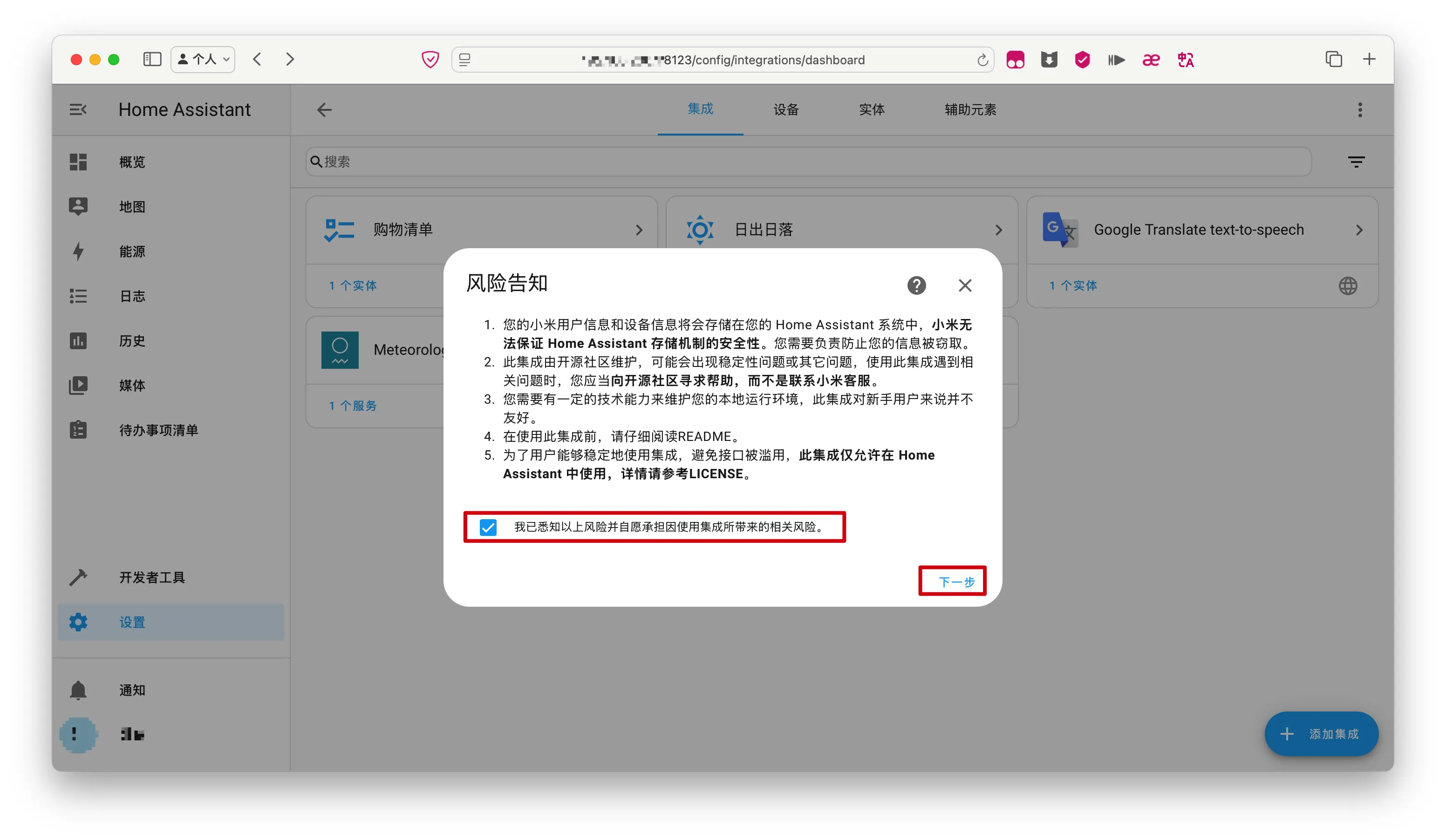Open help for the 风险告知 dialog
Image resolution: width=1446 pixels, height=840 pixels.
tap(916, 285)
